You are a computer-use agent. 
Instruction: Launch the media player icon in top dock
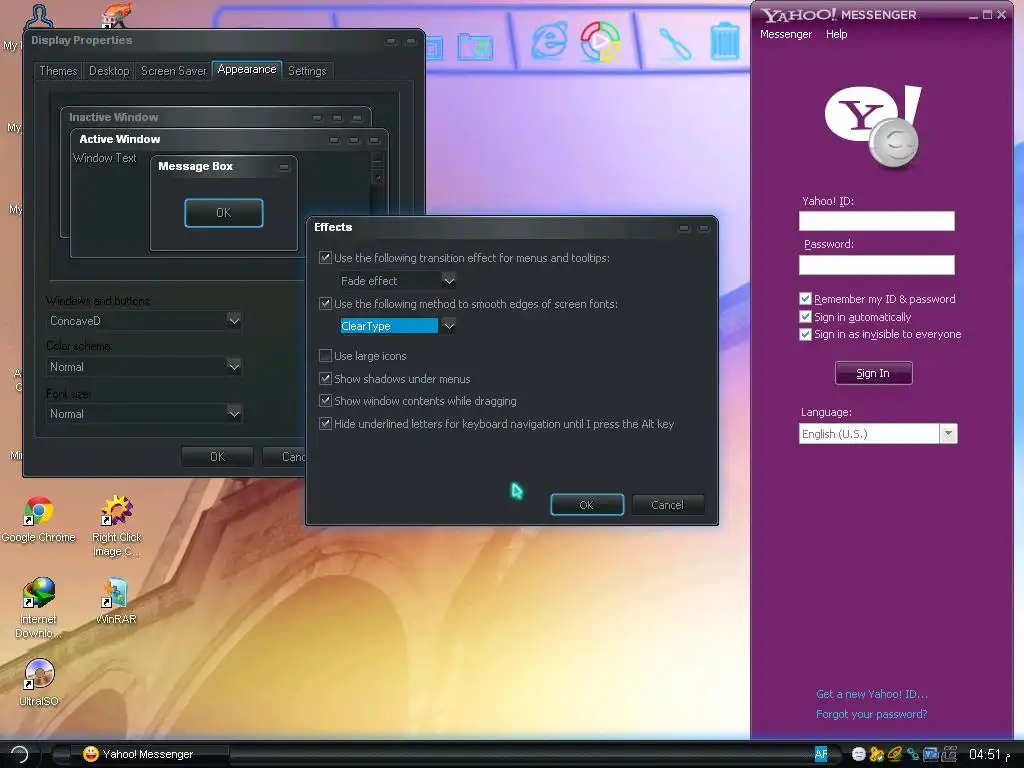tap(600, 41)
